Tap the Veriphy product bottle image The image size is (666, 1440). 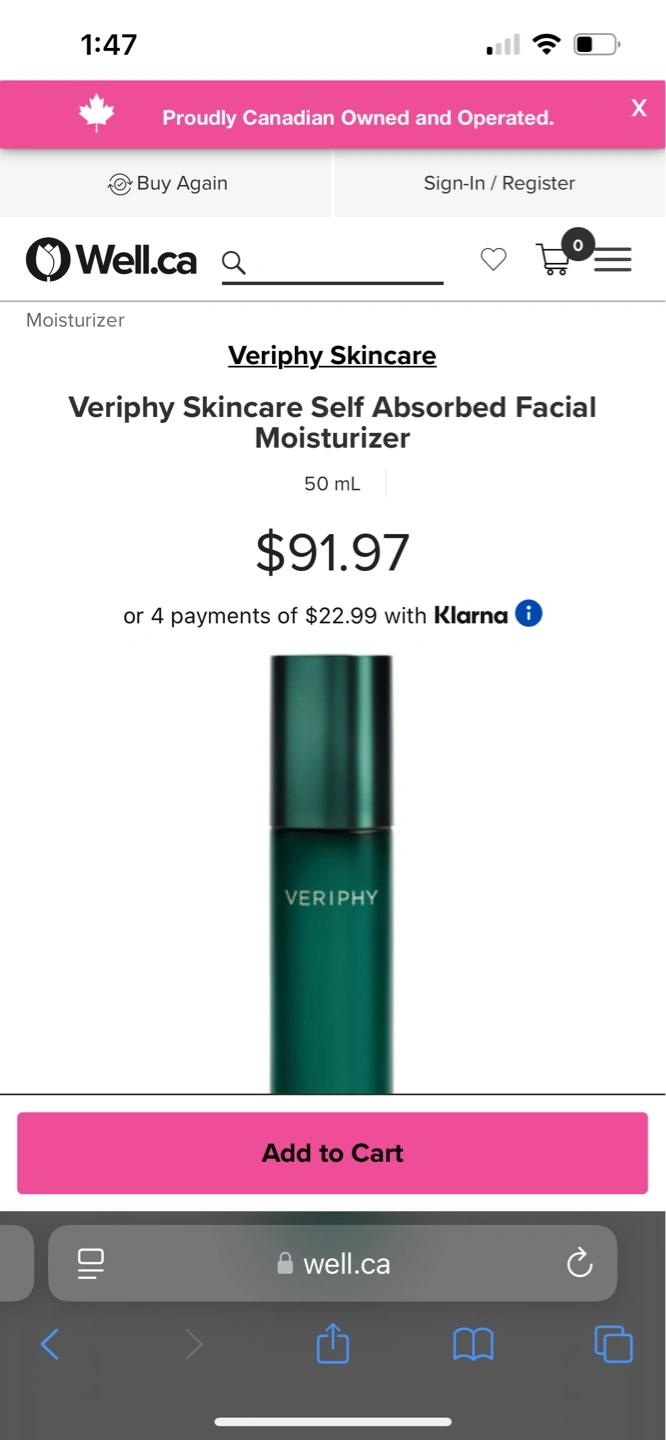(x=331, y=874)
